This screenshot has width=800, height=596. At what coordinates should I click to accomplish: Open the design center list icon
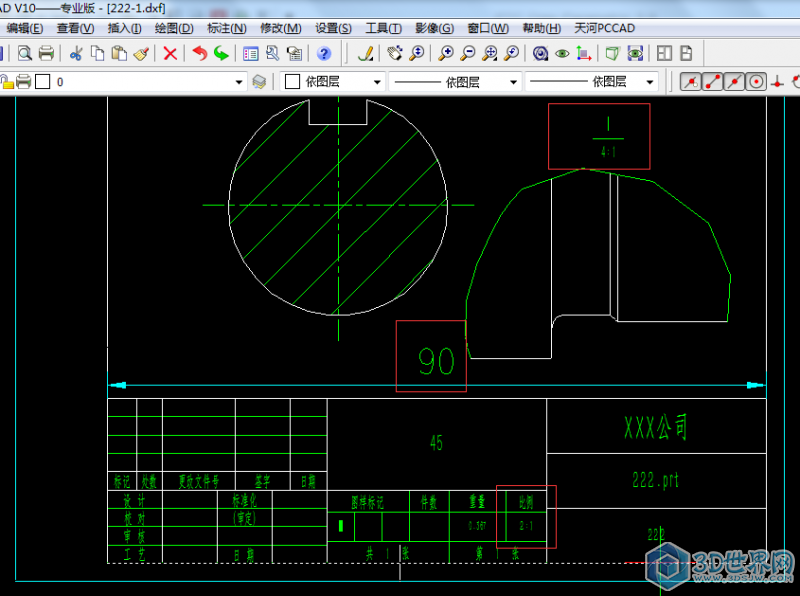tap(294, 53)
